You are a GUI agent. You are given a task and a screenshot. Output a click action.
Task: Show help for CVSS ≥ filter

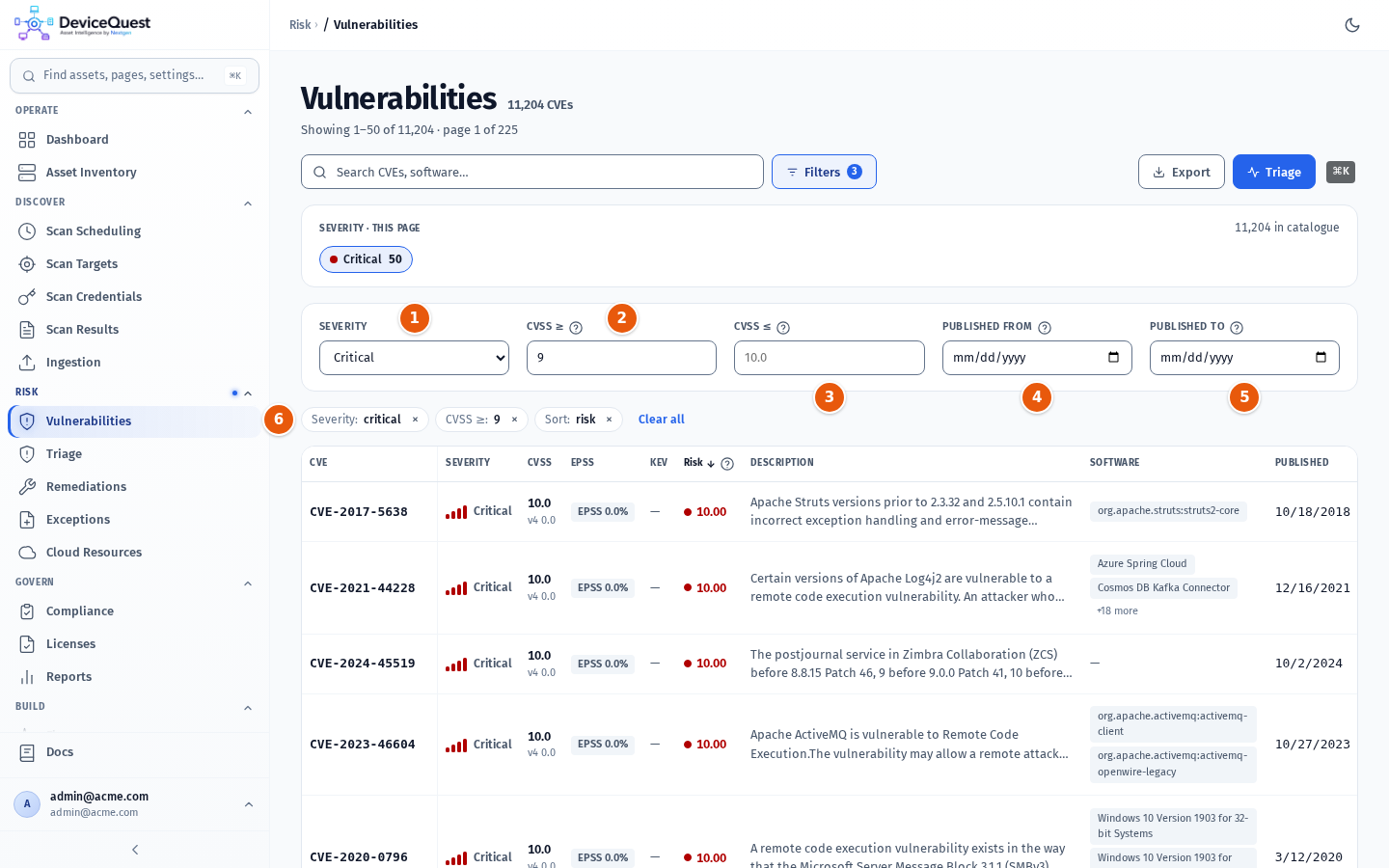click(576, 328)
